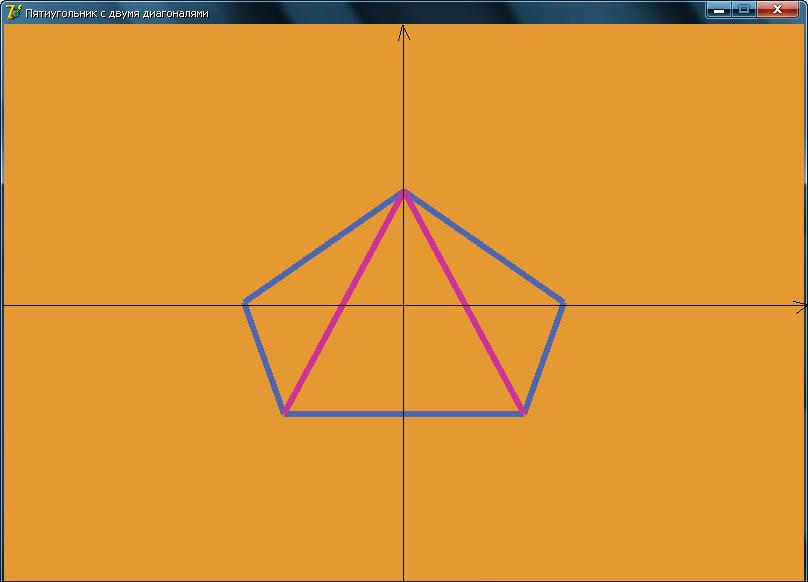Select the lower-right short blue pentagon side

pos(544,357)
